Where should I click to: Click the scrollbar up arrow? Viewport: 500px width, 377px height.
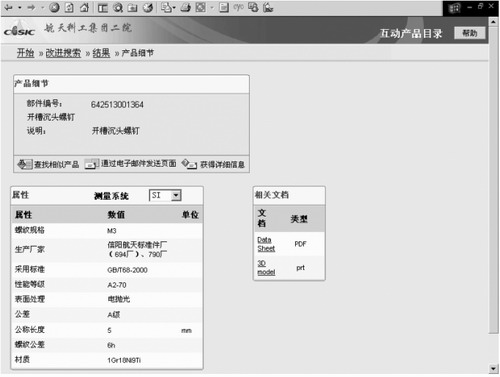click(x=493, y=22)
